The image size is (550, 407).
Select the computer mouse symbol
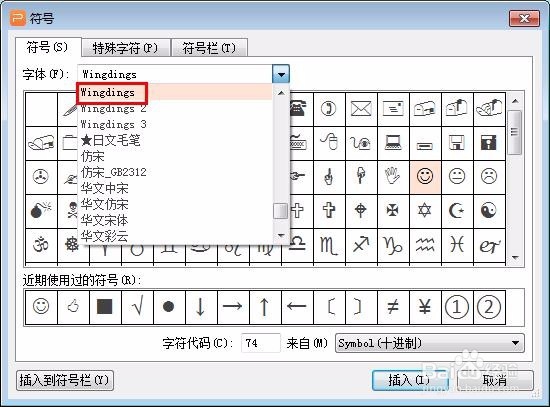click(x=329, y=143)
